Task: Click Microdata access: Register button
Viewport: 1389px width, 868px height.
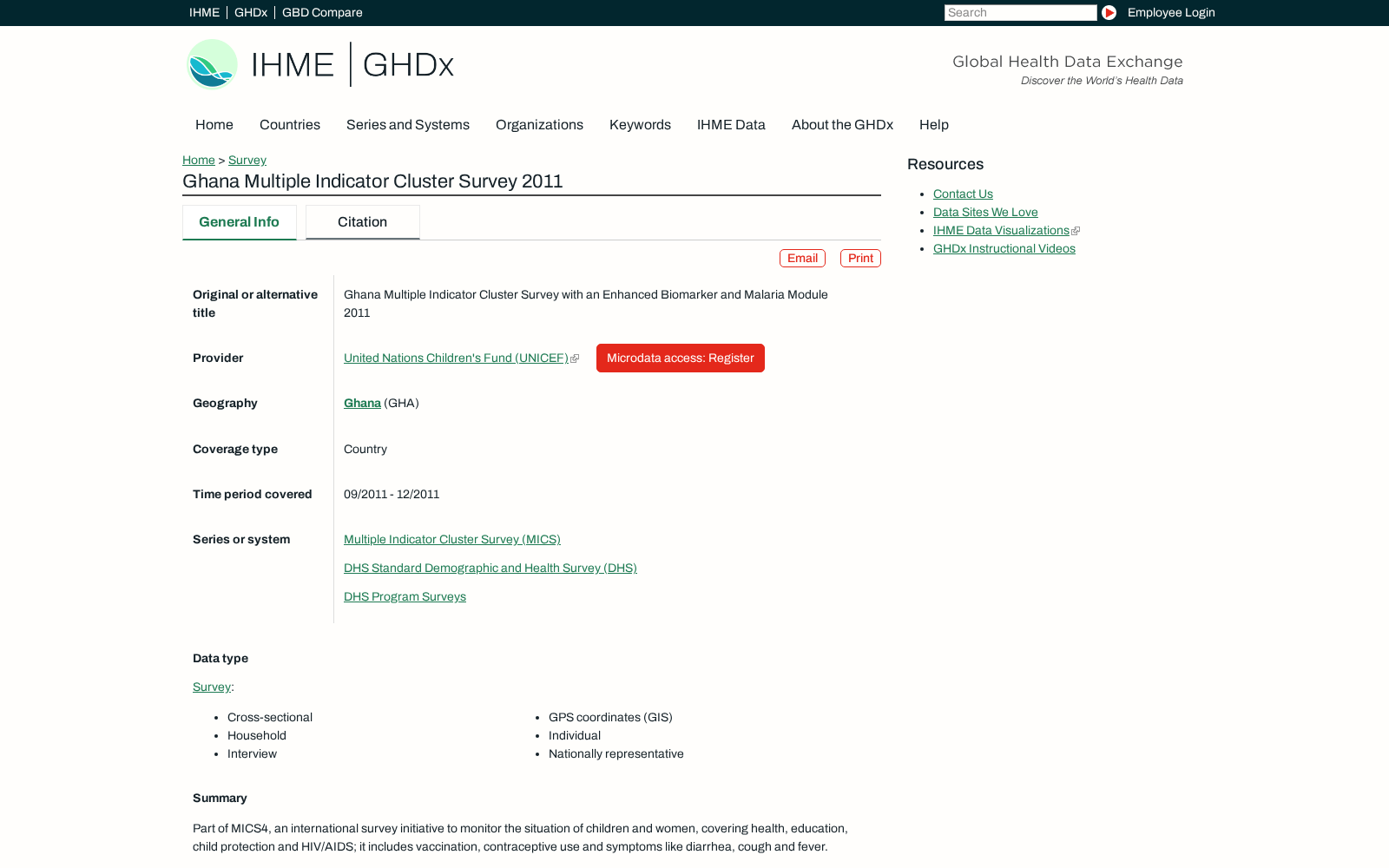Action: [681, 358]
